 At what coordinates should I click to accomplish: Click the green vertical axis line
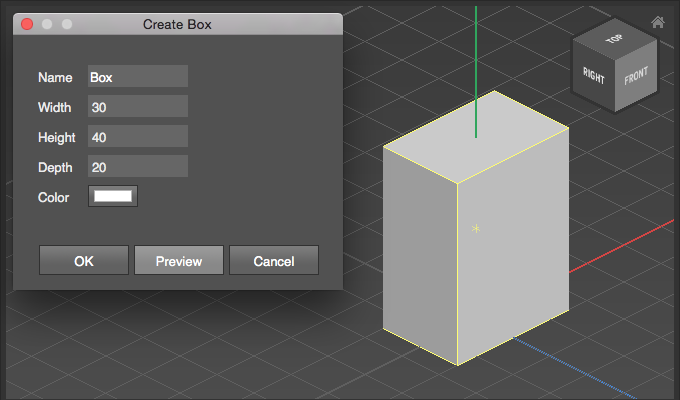476,60
